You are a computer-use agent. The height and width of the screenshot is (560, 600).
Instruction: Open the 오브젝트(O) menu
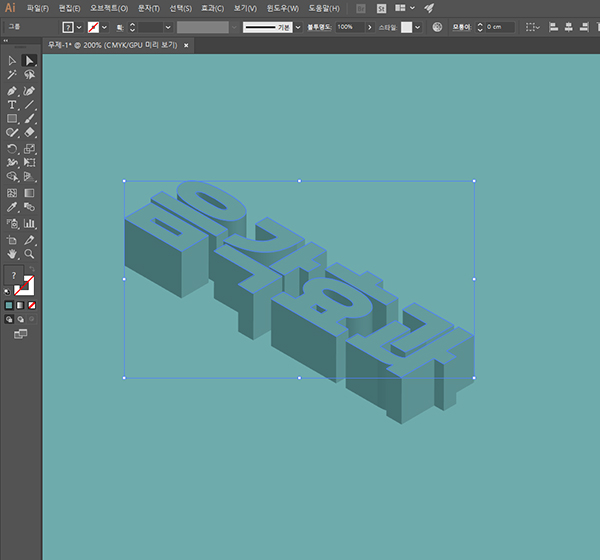point(109,8)
